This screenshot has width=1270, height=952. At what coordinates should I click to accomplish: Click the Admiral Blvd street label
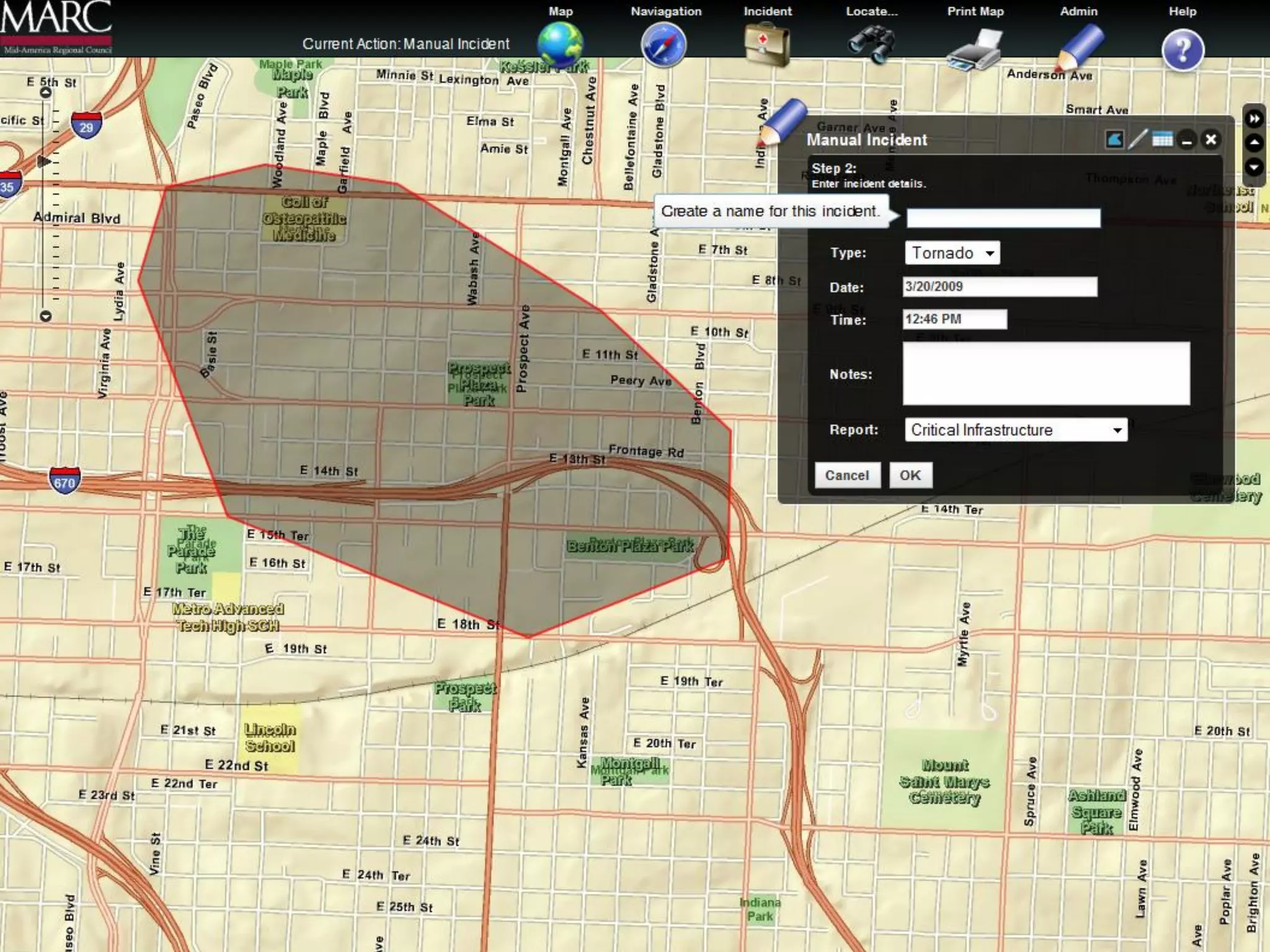76,218
